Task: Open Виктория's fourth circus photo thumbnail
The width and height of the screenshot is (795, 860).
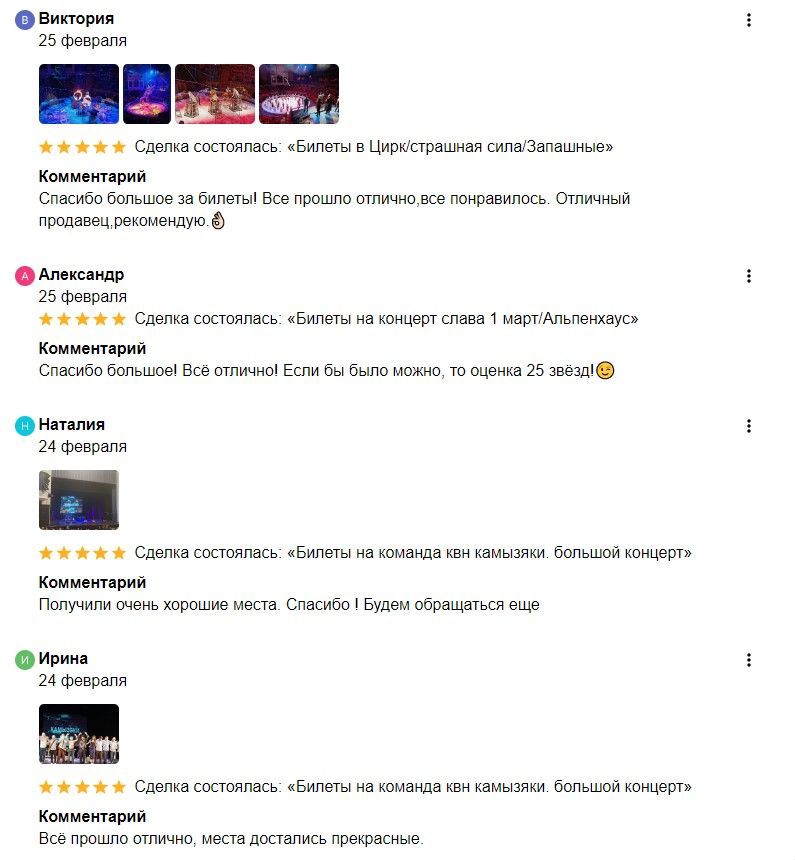Action: pos(299,94)
